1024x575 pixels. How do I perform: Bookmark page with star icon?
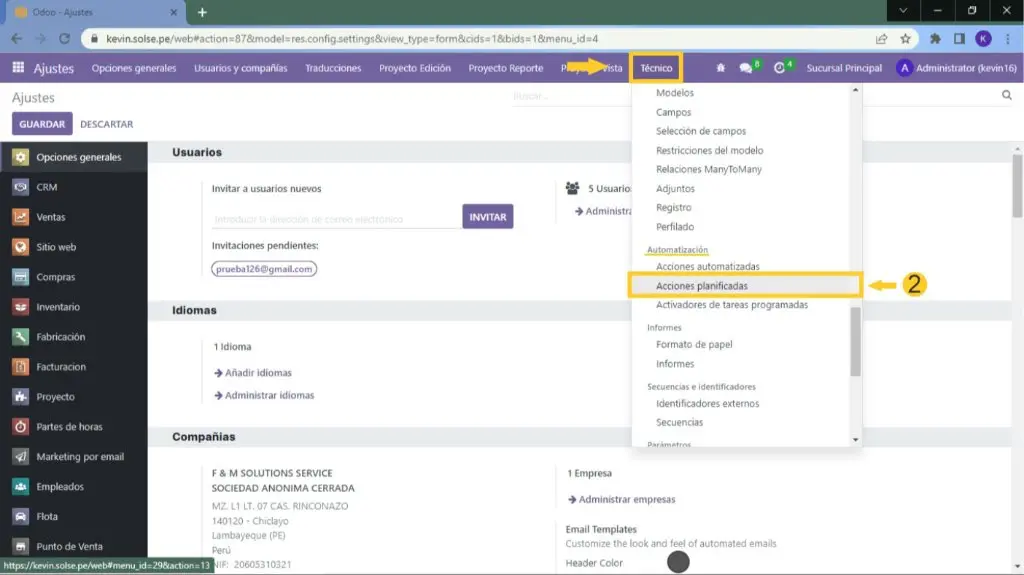tap(905, 39)
